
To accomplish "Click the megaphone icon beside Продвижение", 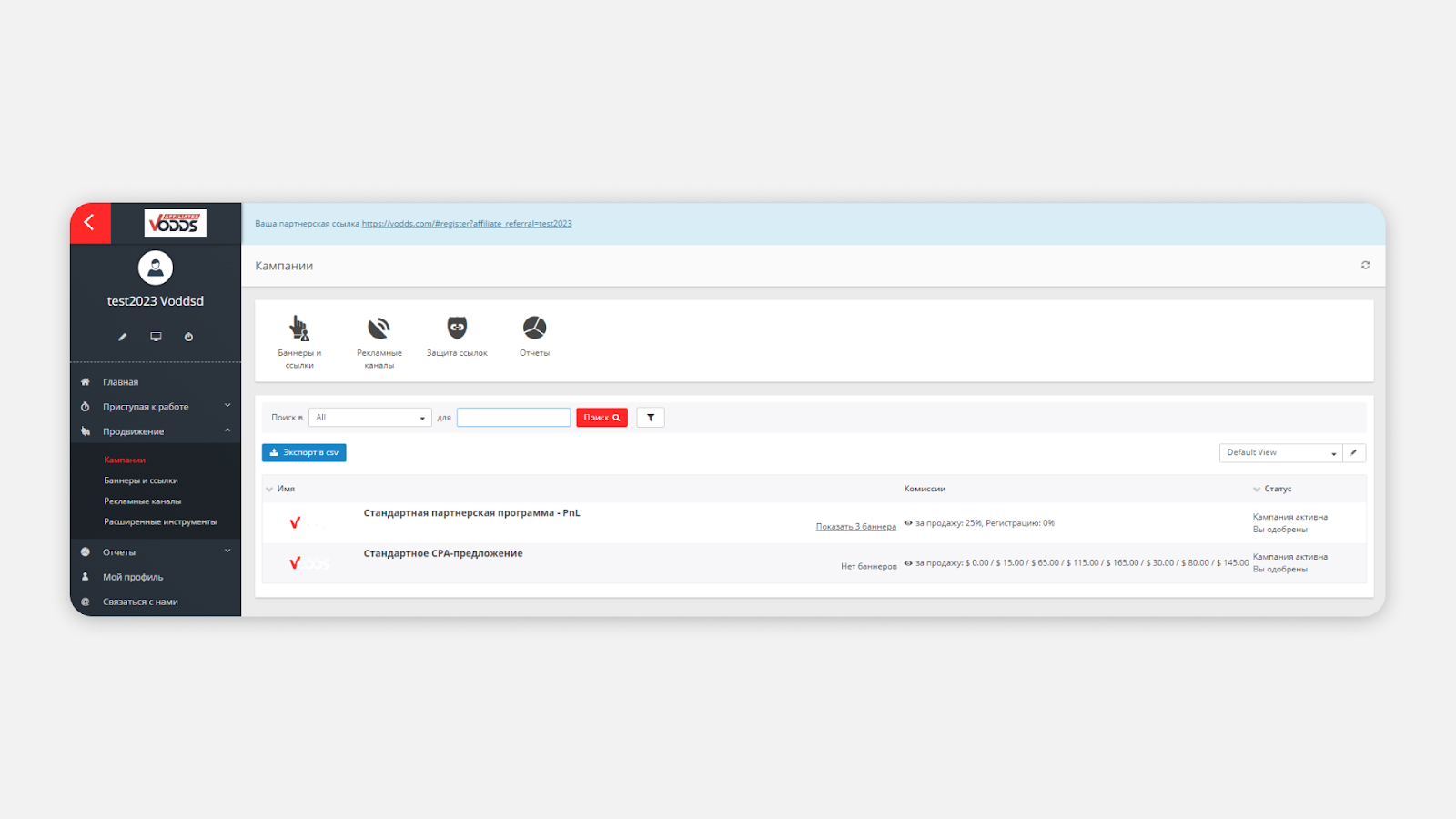I will click(x=86, y=431).
